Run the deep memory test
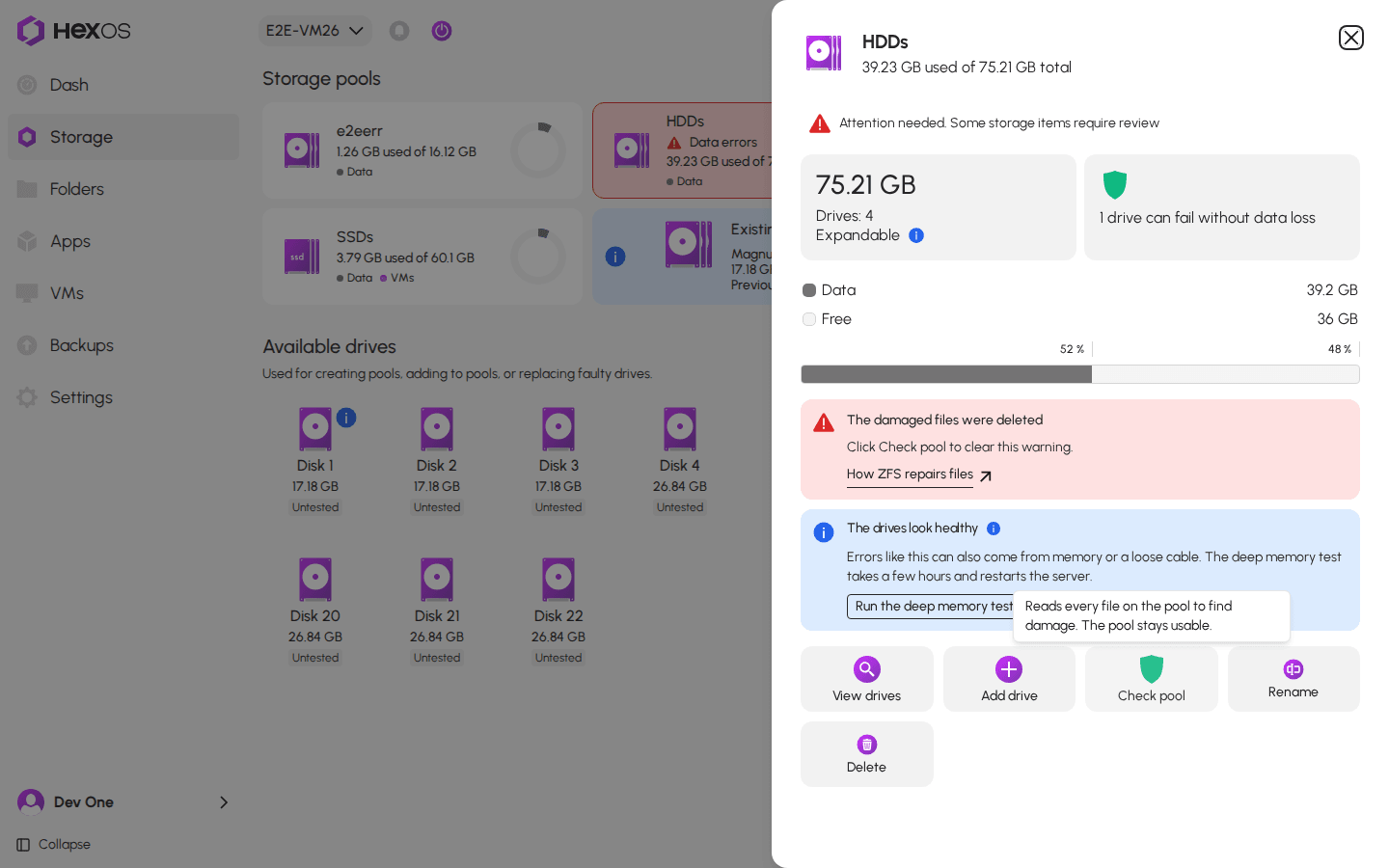 [934, 607]
